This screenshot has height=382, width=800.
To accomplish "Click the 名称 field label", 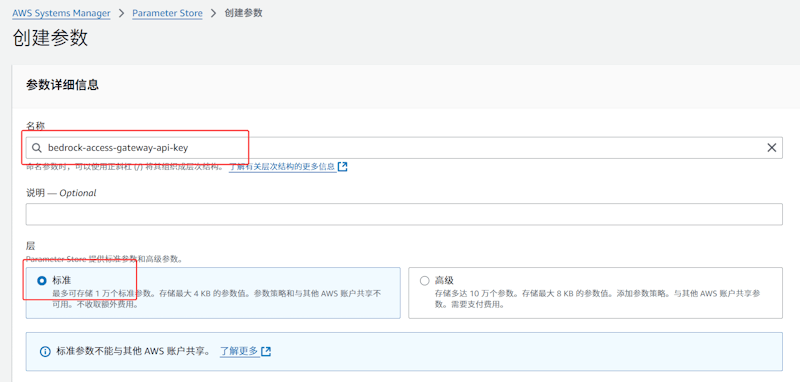I will pos(36,125).
